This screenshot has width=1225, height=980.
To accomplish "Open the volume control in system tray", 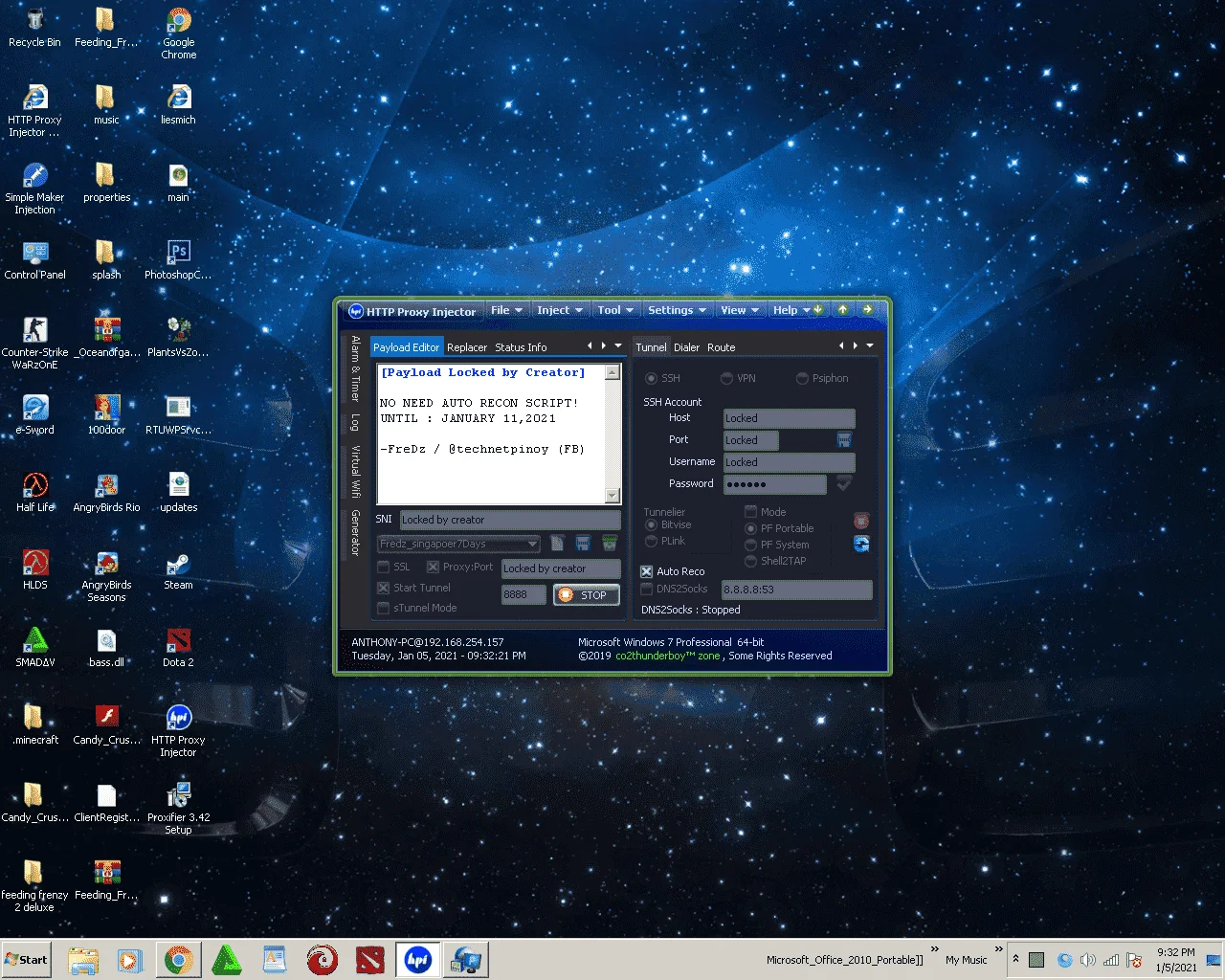I will pyautogui.click(x=1087, y=960).
